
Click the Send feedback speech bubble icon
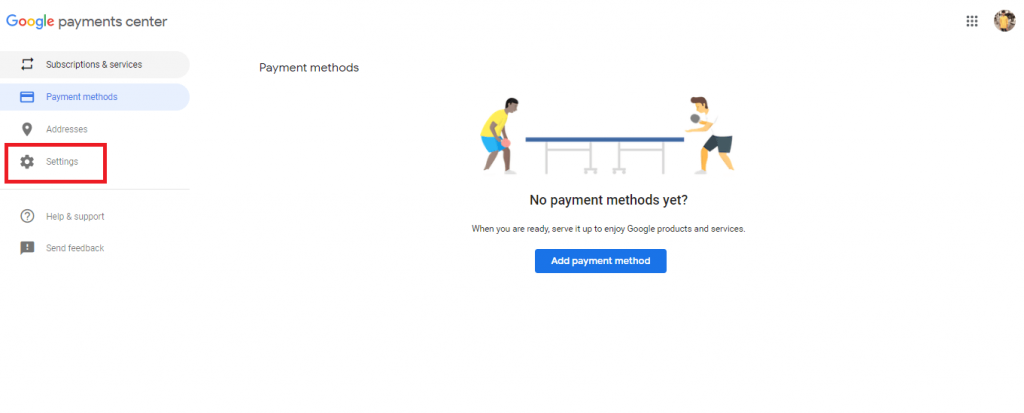(x=27, y=248)
